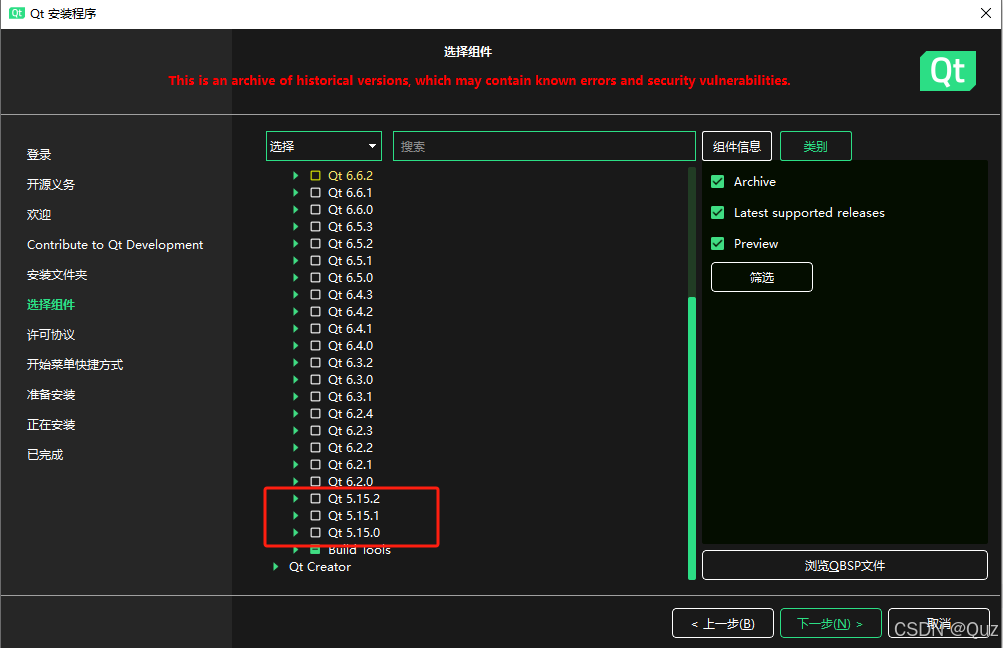The height and width of the screenshot is (648, 1003).
Task: Expand the Qt 6.3.2 tree node
Action: (296, 363)
